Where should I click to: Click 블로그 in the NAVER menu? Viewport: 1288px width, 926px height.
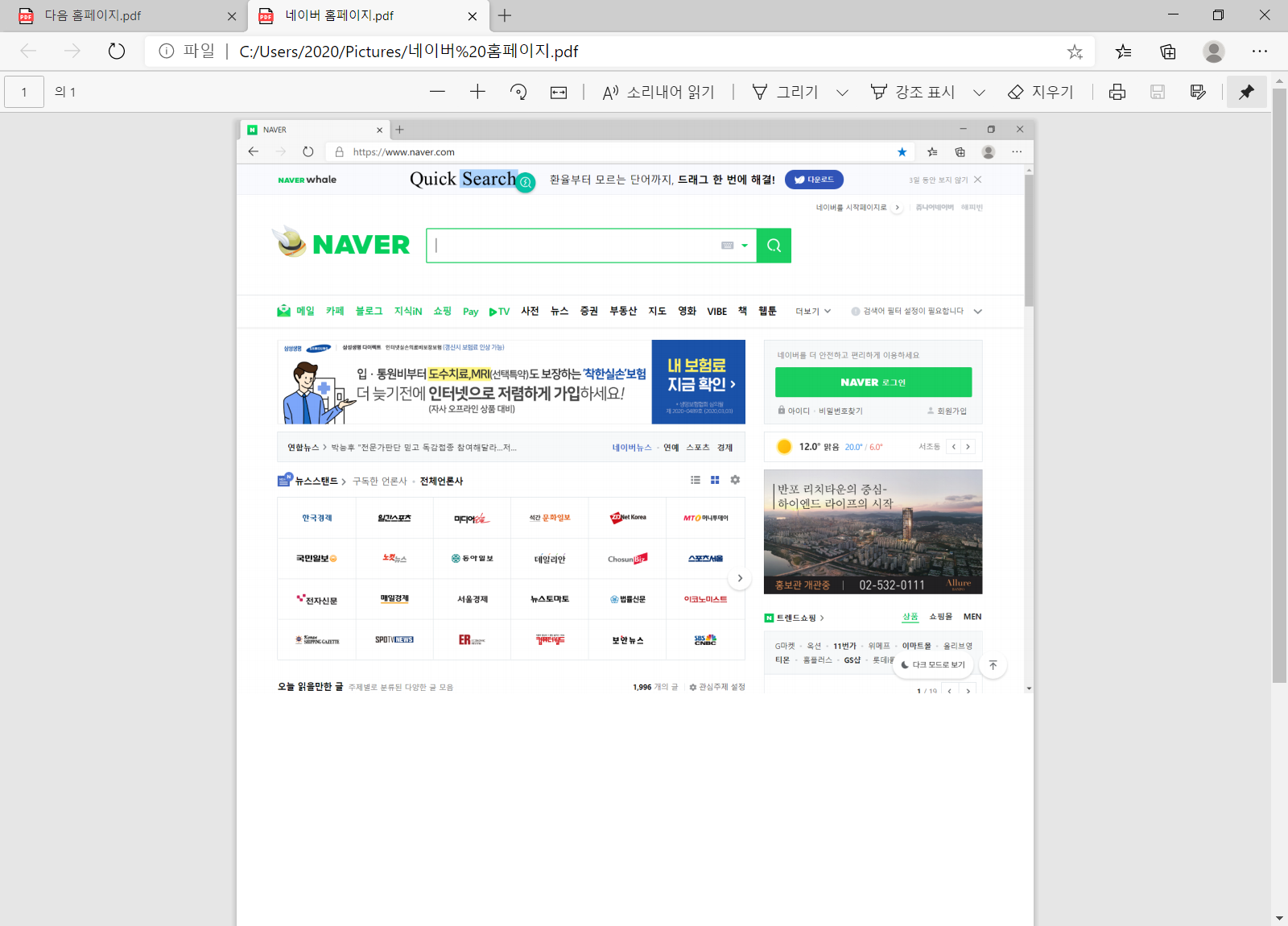pos(369,311)
